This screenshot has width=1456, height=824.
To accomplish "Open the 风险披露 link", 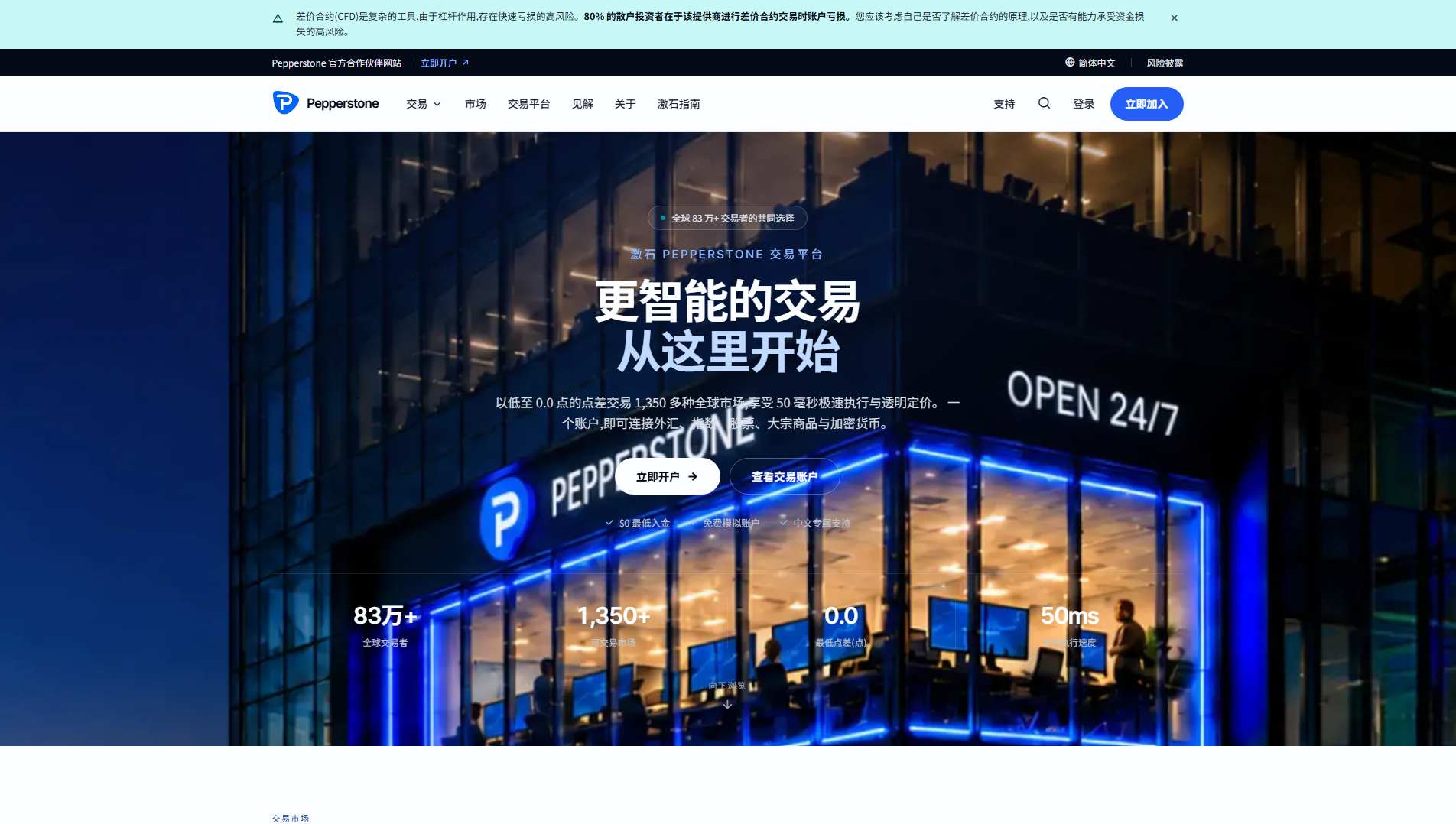I will tap(1165, 63).
